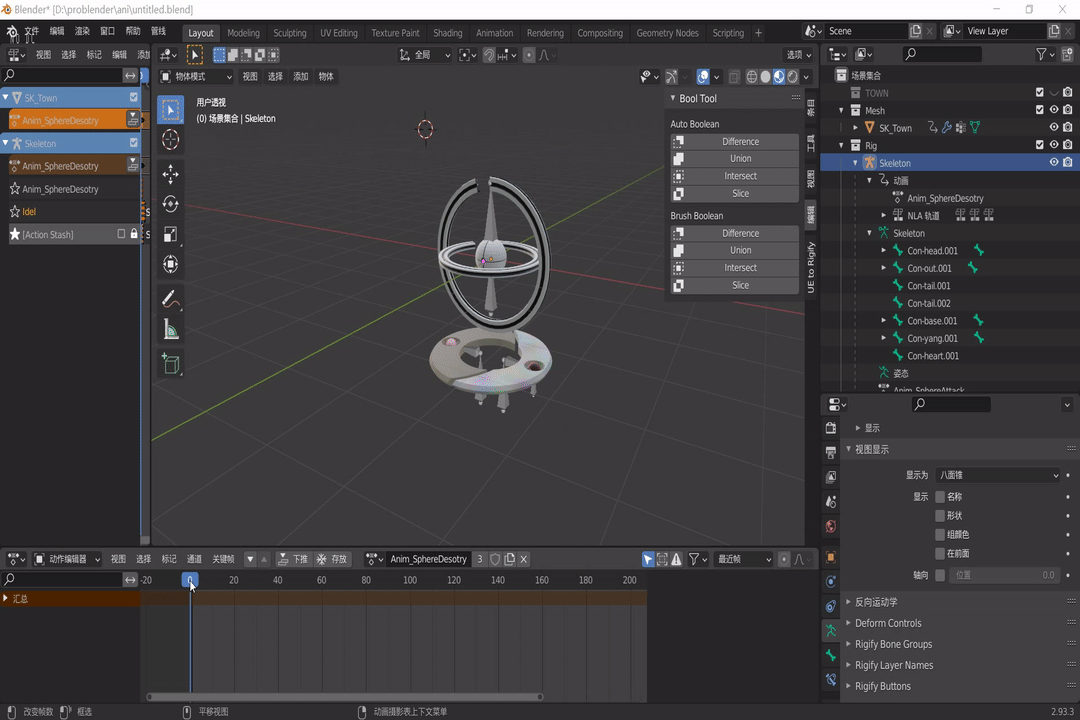Switch to the Shading workspace tab
This screenshot has height=720, width=1080.
coord(448,32)
